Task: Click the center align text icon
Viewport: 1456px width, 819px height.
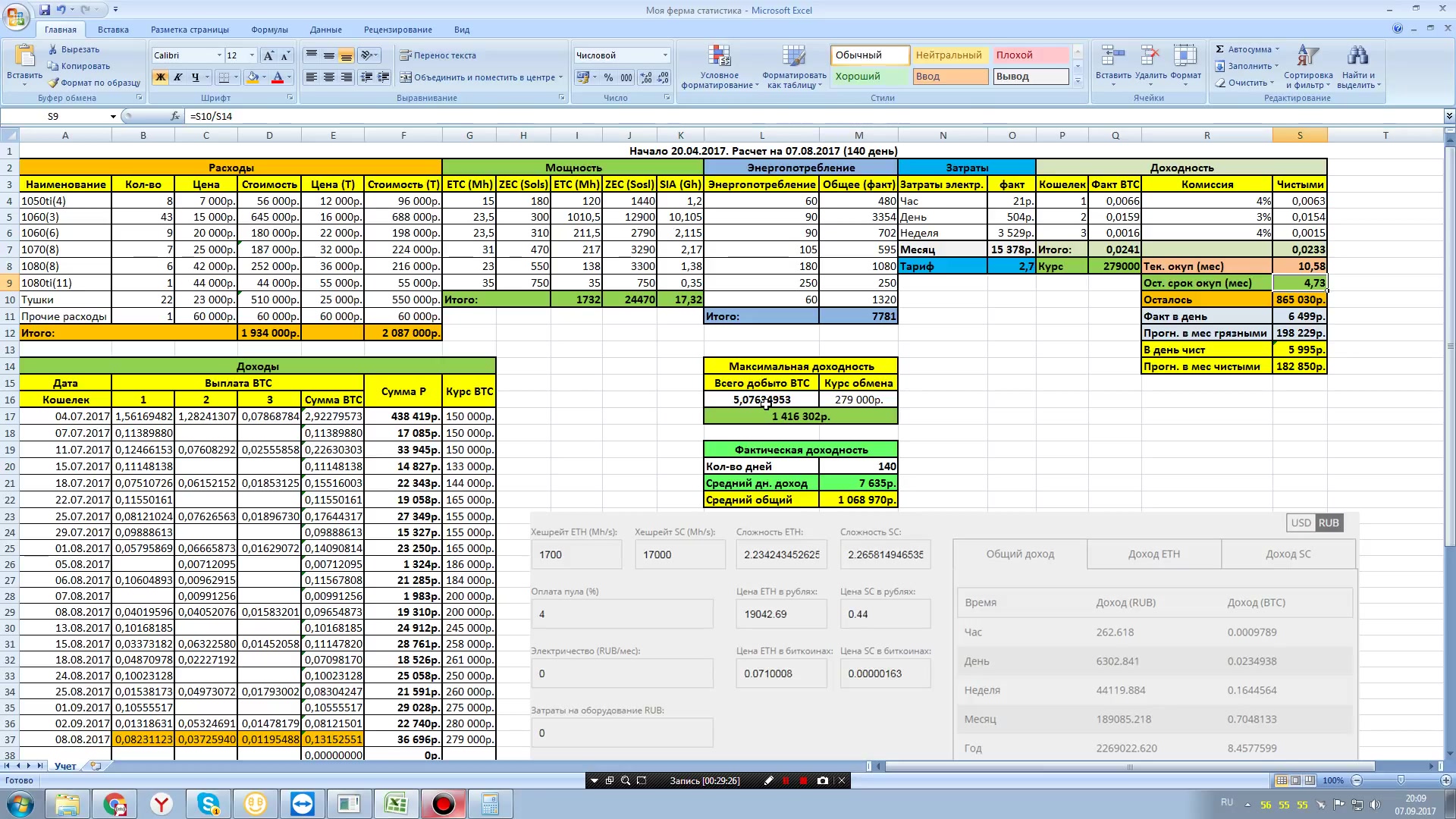Action: pyautogui.click(x=329, y=77)
